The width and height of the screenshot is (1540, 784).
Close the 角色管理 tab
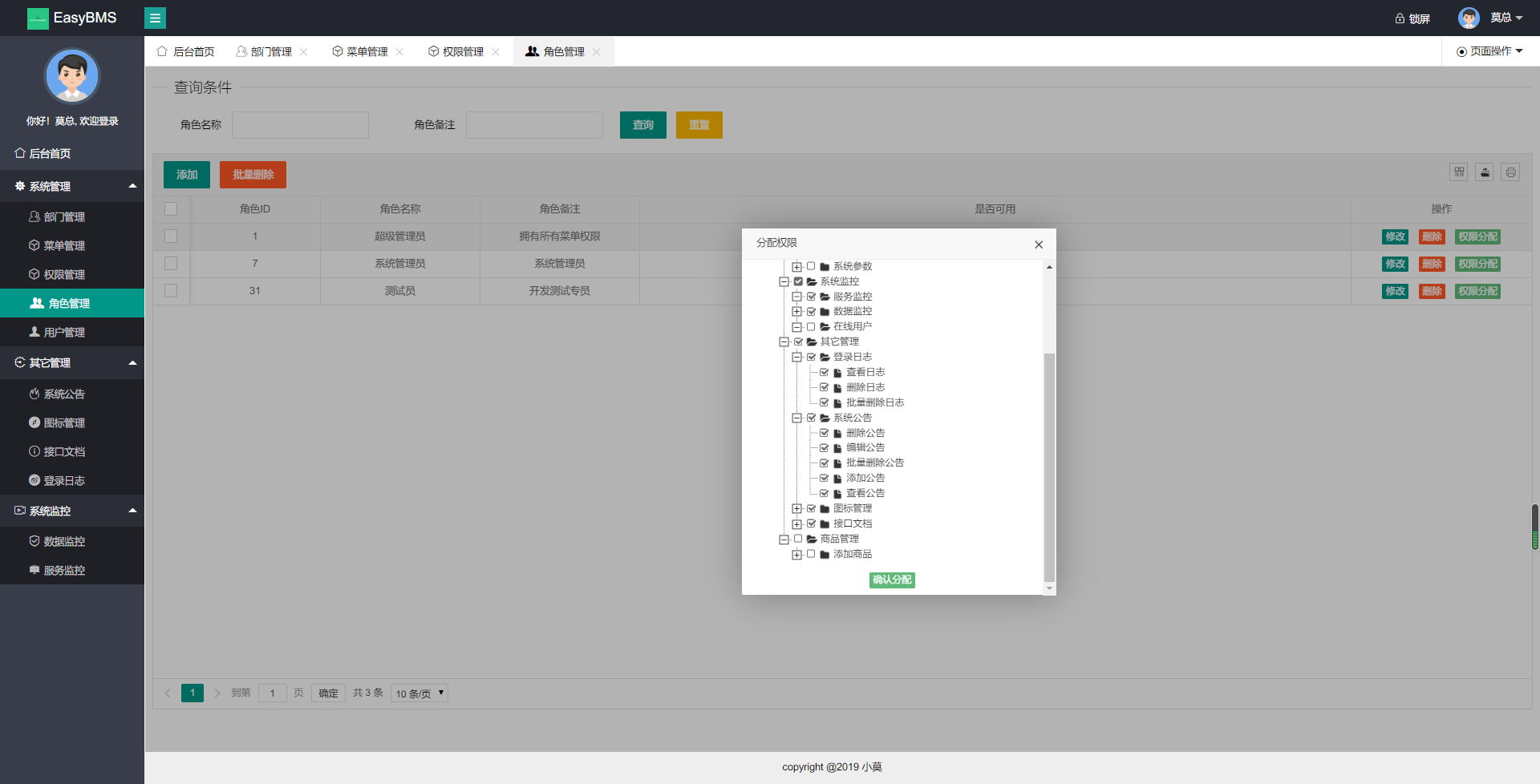coord(596,51)
